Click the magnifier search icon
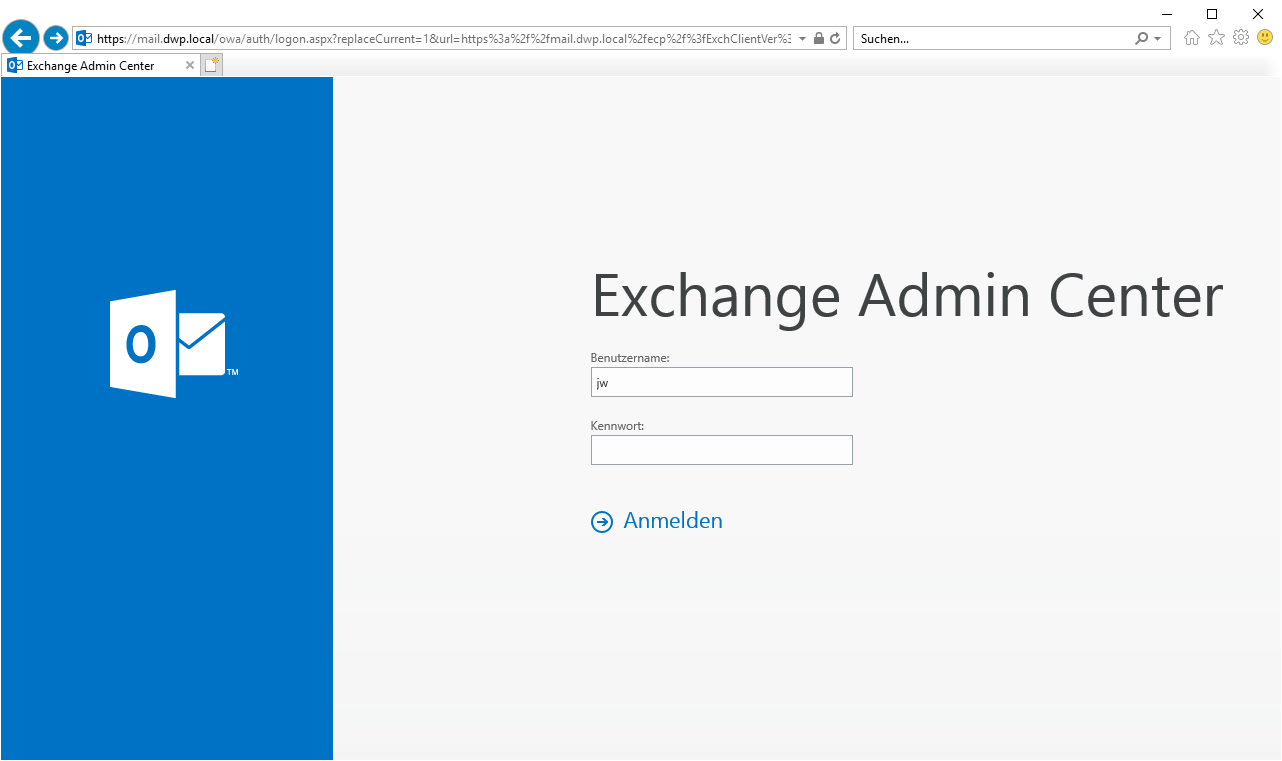This screenshot has height=761, width=1282. tap(1142, 38)
